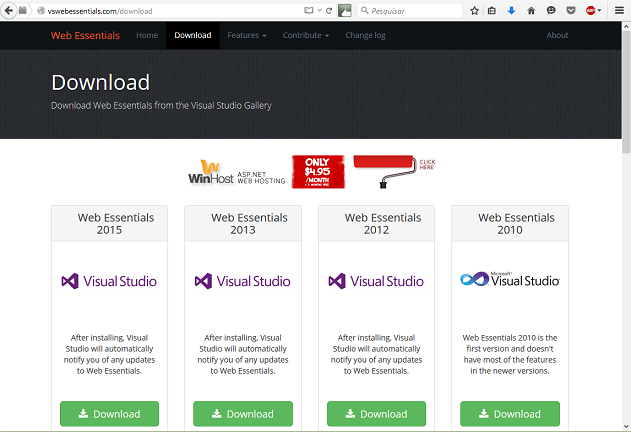Image resolution: width=631 pixels, height=432 pixels.
Task: Click the Web Essentials 2010 heading
Action: (x=516, y=223)
